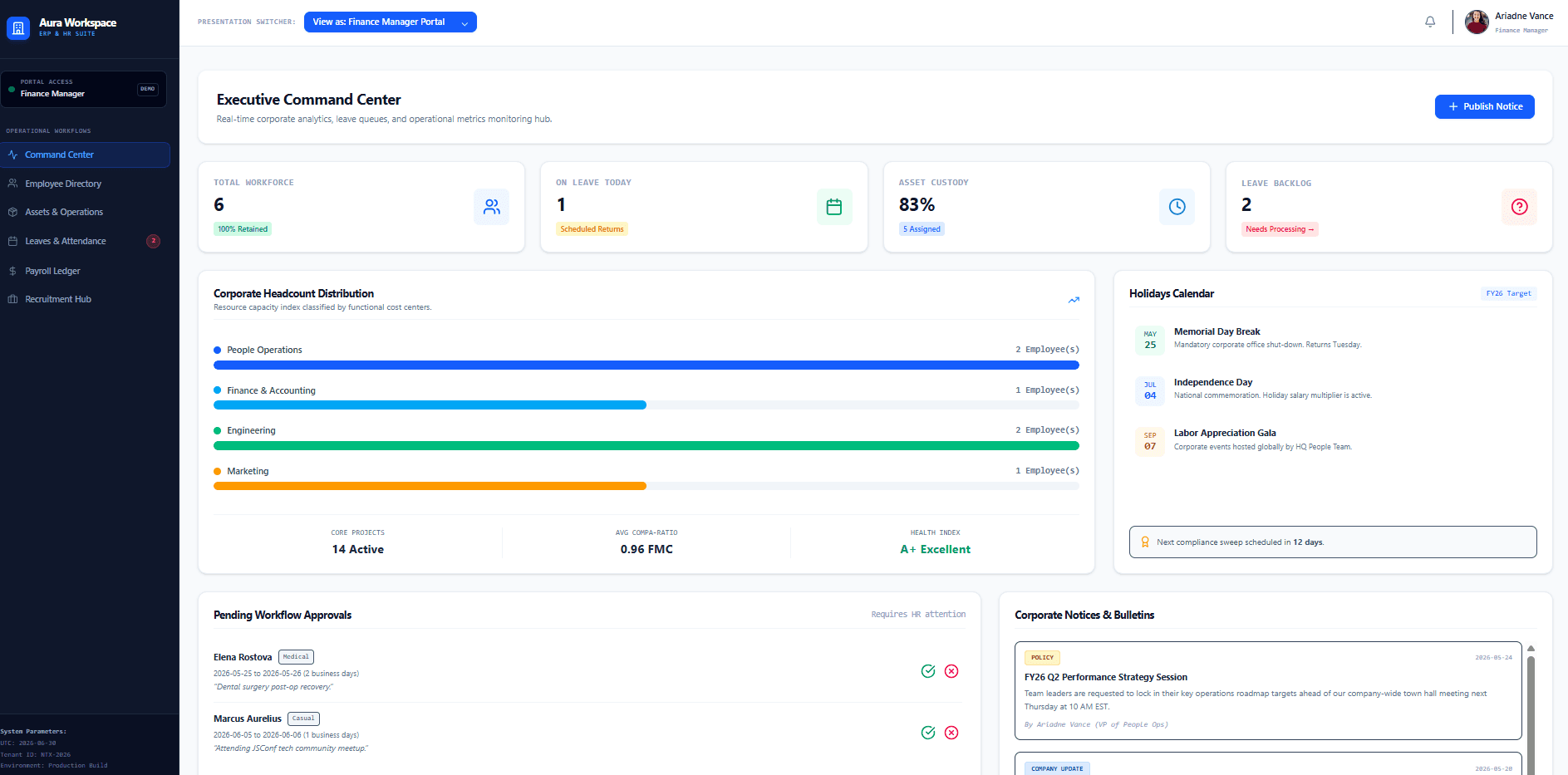Click the Requires HR attention label

pyautogui.click(x=918, y=615)
